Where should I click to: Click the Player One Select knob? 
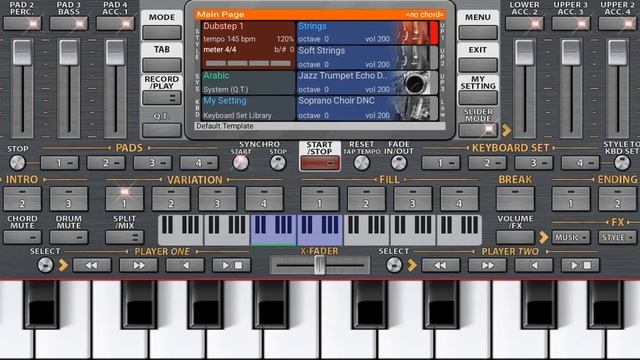[x=45, y=265]
